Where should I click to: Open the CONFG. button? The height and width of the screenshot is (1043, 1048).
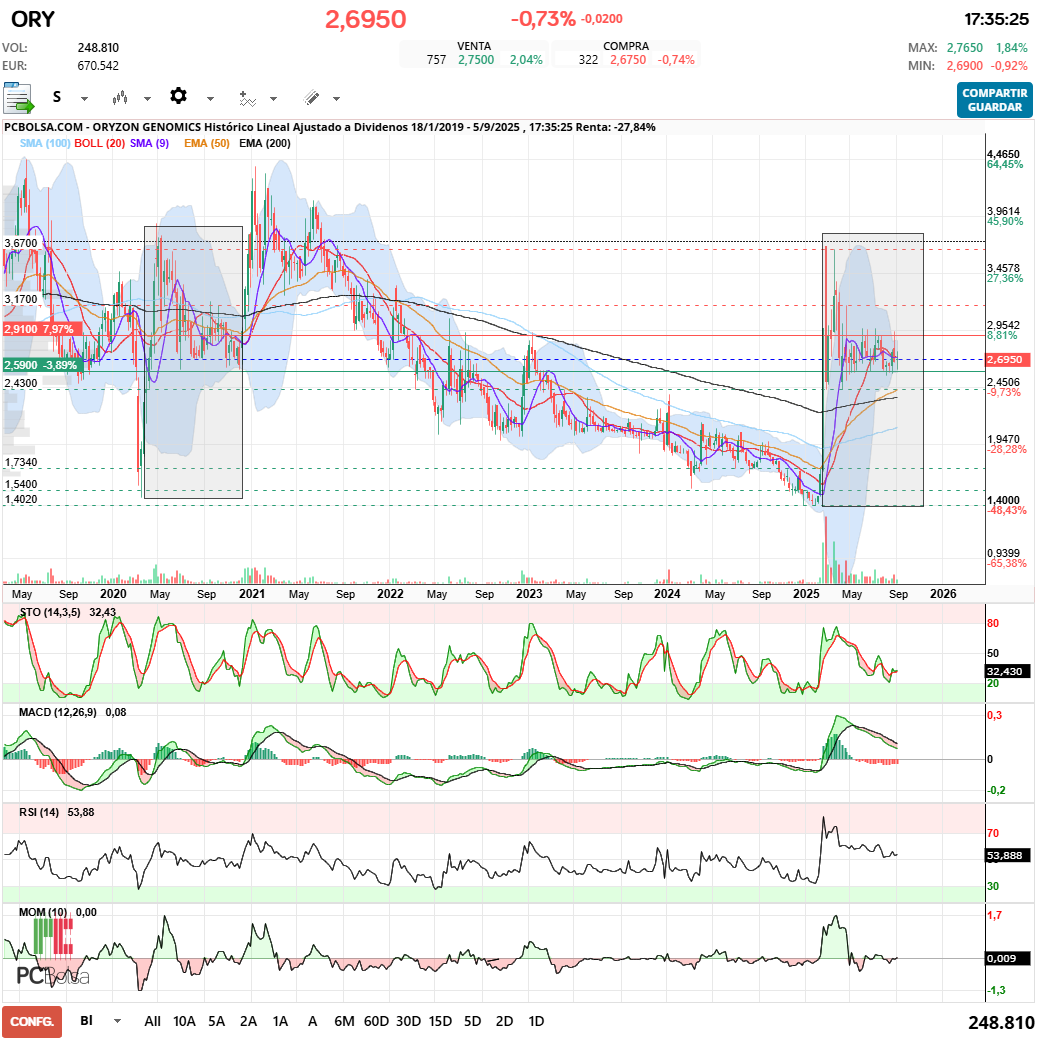[x=32, y=1022]
